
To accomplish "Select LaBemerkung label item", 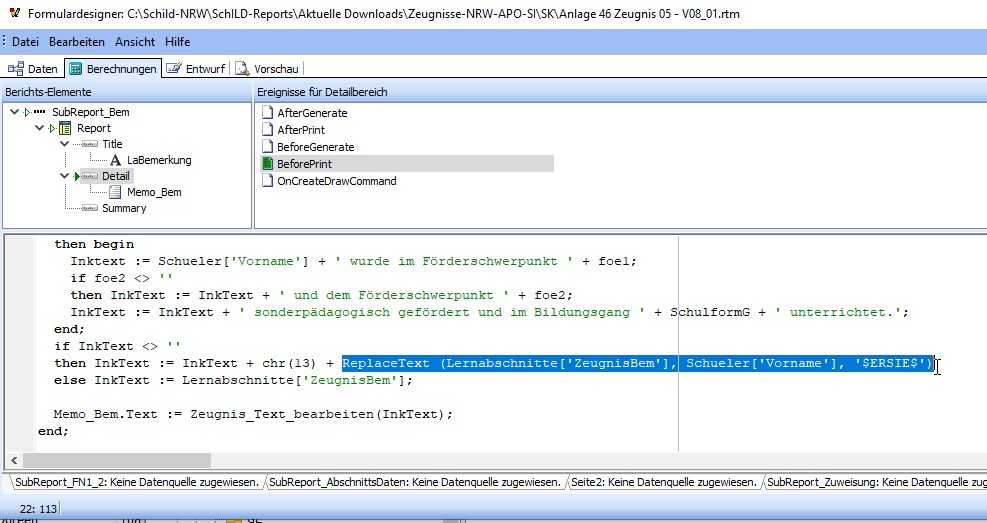I will tap(159, 160).
